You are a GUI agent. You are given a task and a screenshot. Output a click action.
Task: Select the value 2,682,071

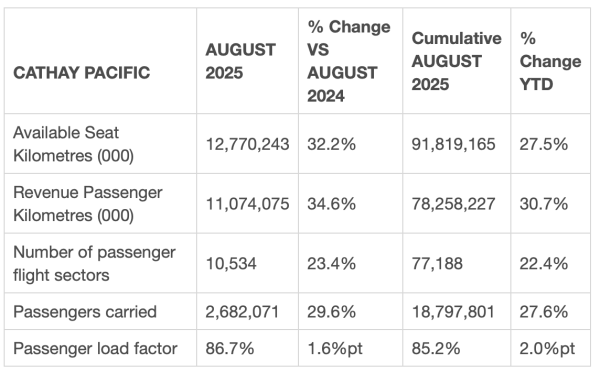pyautogui.click(x=242, y=312)
